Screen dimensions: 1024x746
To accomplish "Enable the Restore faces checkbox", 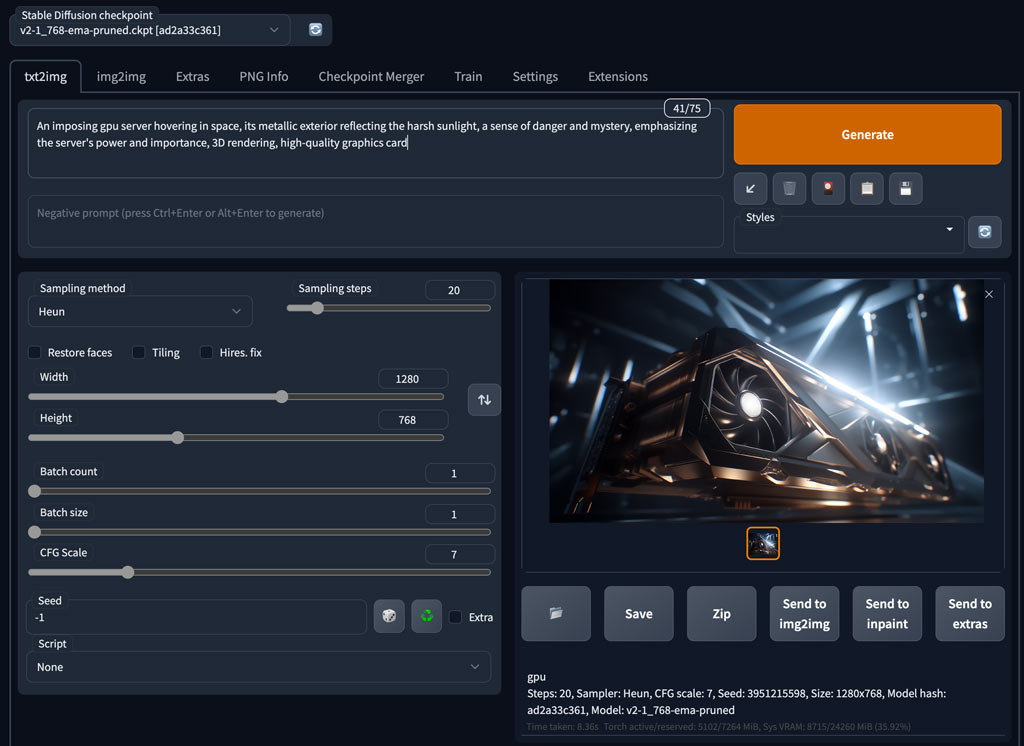I will [x=35, y=353].
